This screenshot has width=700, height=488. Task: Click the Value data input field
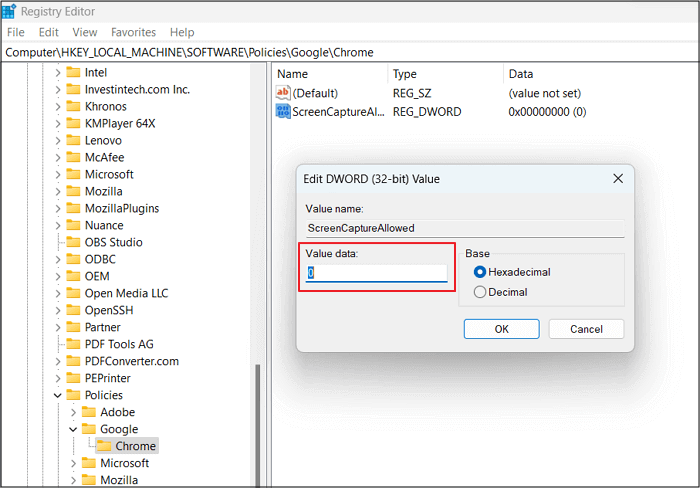[x=377, y=273]
